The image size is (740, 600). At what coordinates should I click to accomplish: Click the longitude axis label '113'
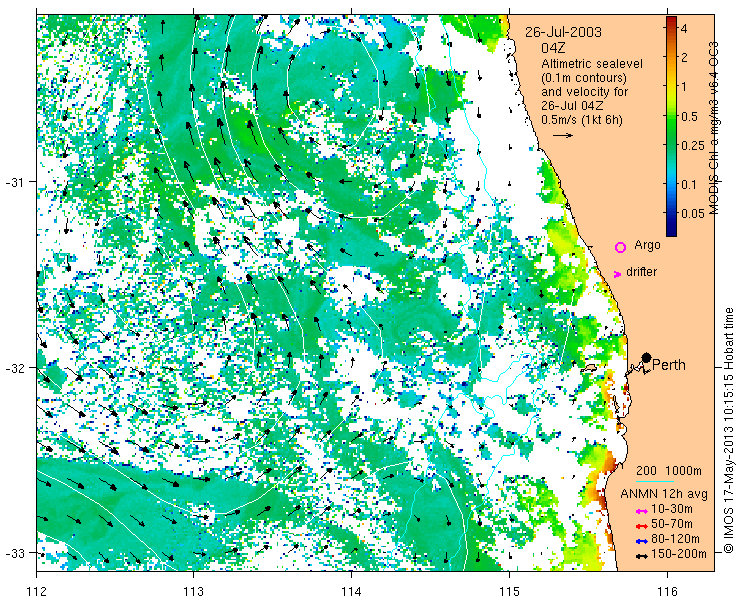pos(194,591)
